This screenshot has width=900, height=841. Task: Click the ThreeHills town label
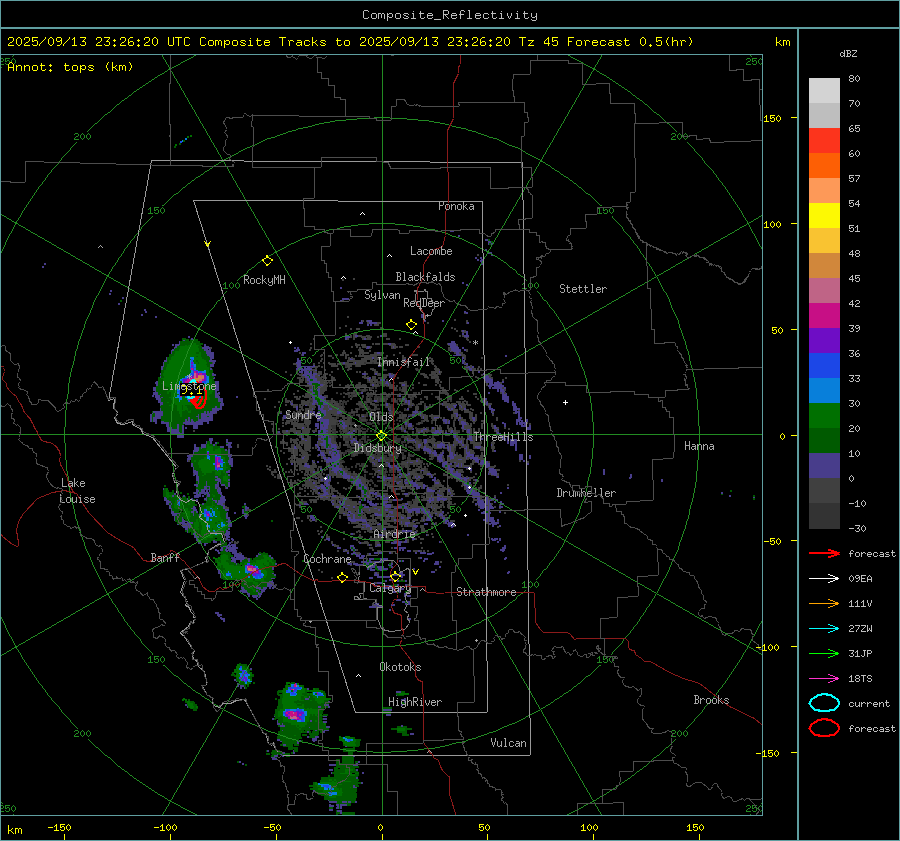(503, 437)
